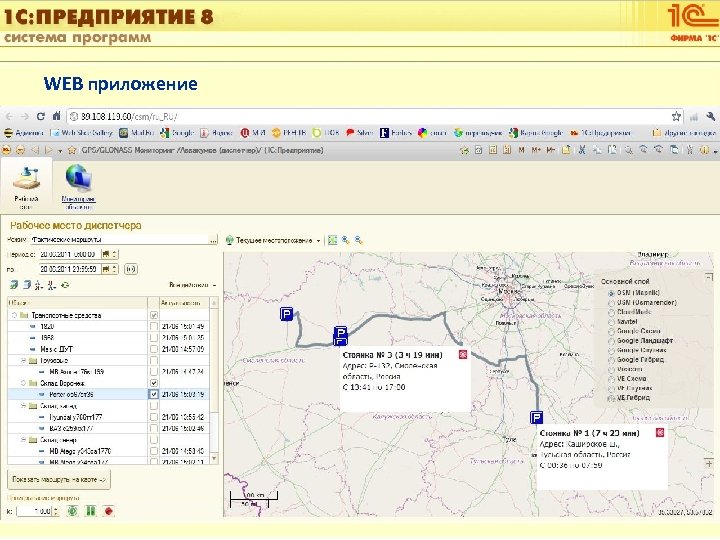Click the favorites star beside GPS/GLONASS title
720x540 pixels.
pyautogui.click(x=72, y=150)
